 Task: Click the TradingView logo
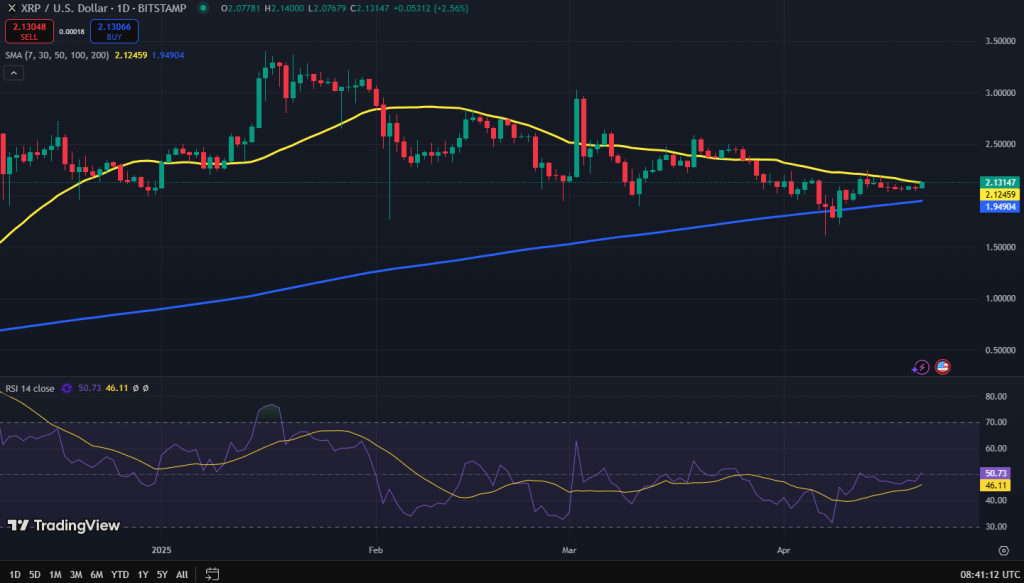(64, 525)
